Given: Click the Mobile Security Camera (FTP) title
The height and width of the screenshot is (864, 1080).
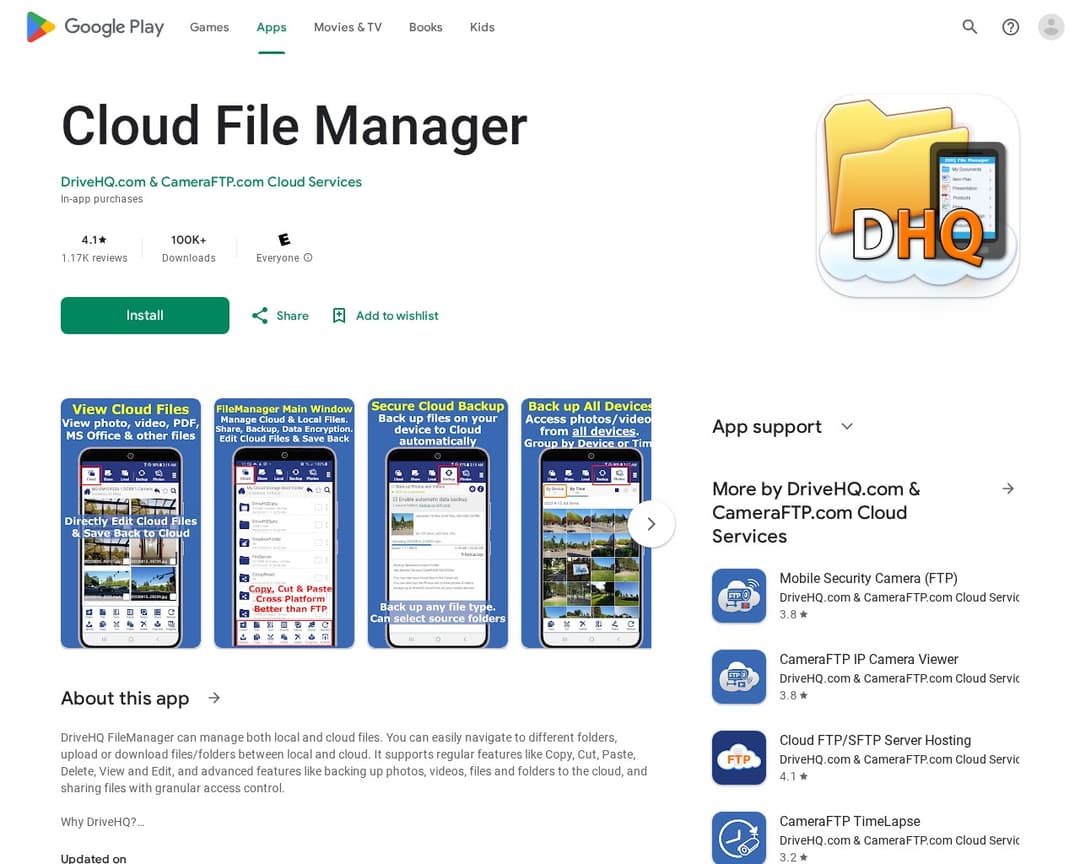Looking at the screenshot, I should [869, 578].
